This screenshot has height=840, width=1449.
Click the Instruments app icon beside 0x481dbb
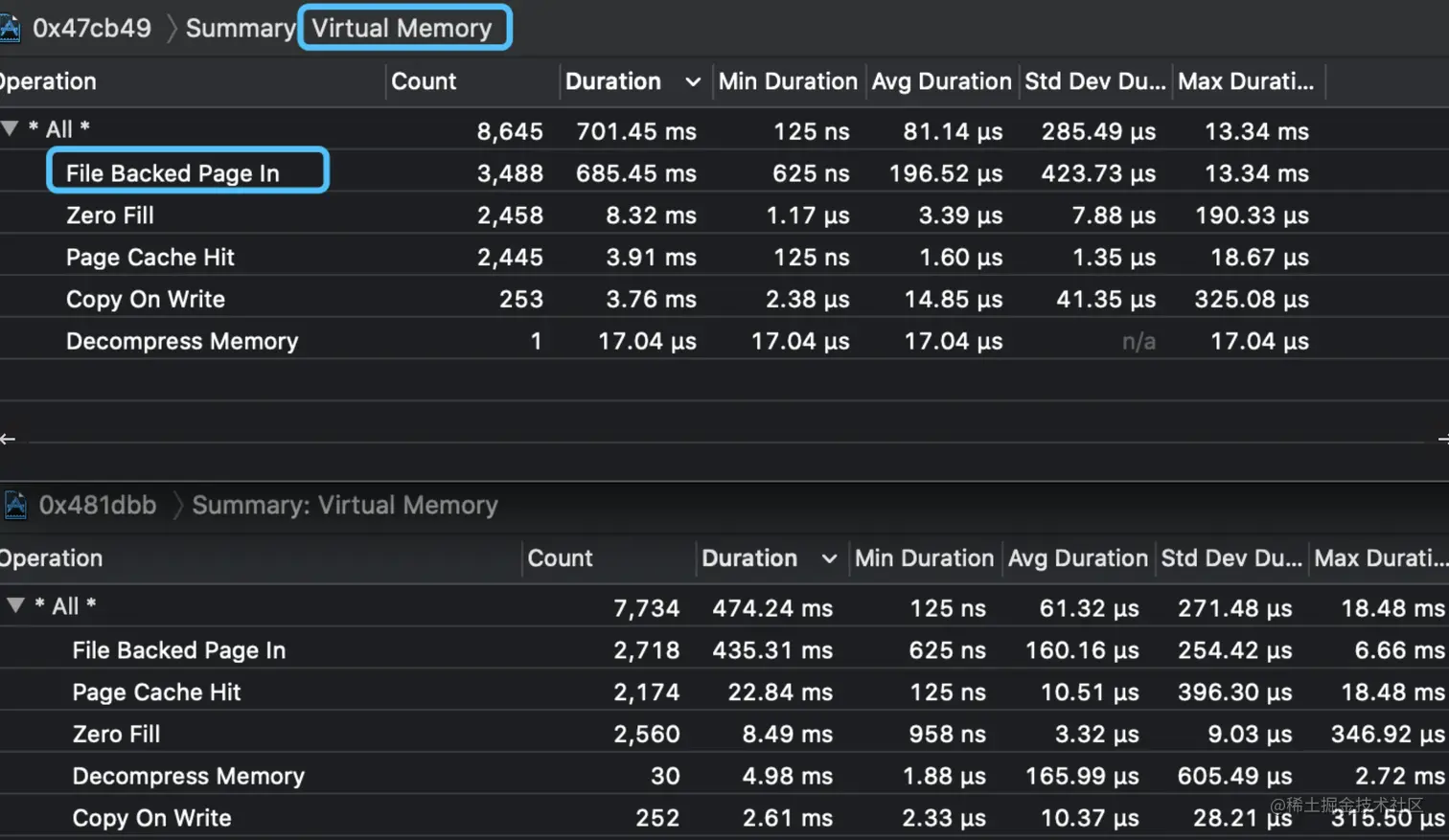pos(15,505)
